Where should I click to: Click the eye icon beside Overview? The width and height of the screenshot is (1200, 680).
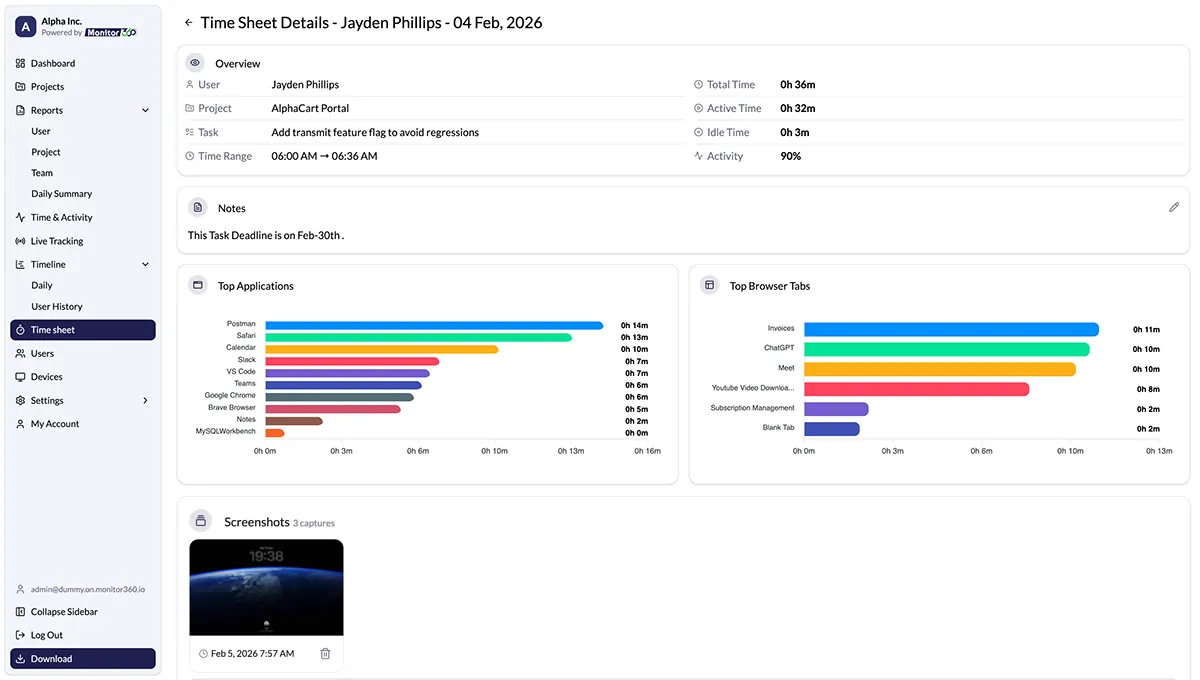(x=196, y=62)
